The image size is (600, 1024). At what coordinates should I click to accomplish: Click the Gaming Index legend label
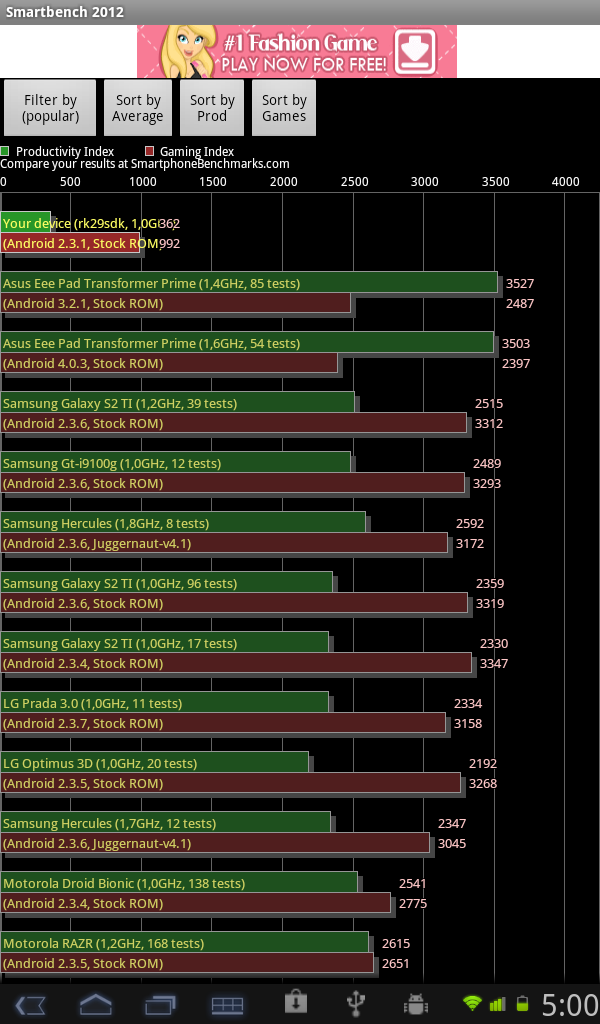click(197, 152)
